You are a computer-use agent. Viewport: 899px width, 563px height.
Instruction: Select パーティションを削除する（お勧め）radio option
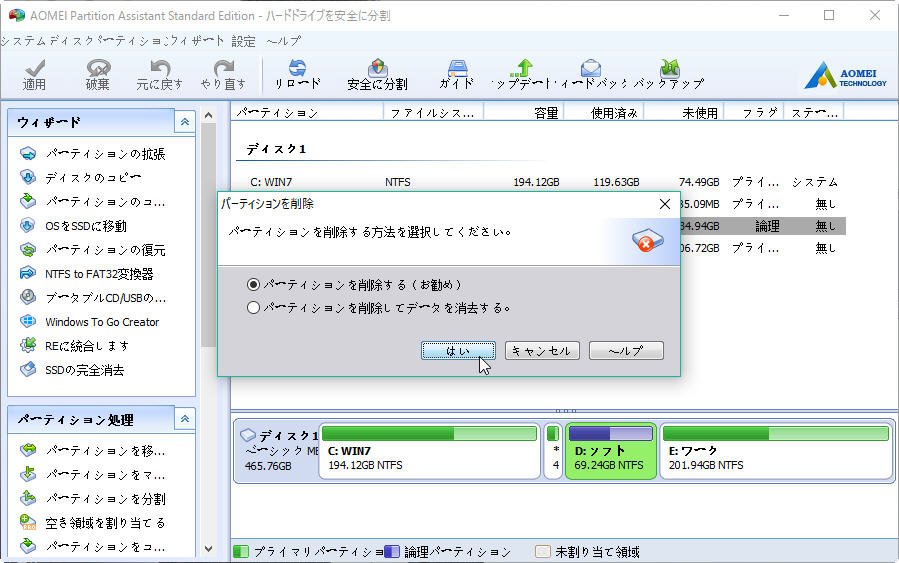point(253,284)
